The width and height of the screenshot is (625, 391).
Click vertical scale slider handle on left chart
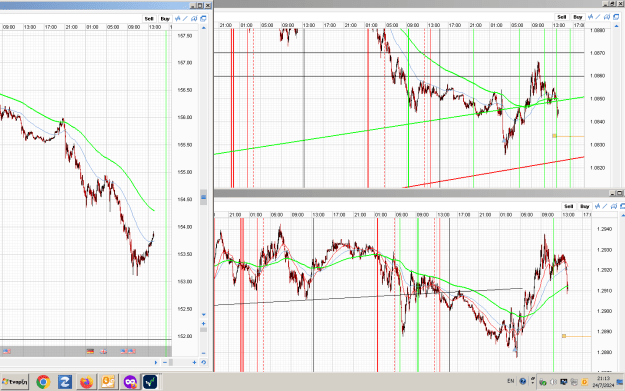203,330
